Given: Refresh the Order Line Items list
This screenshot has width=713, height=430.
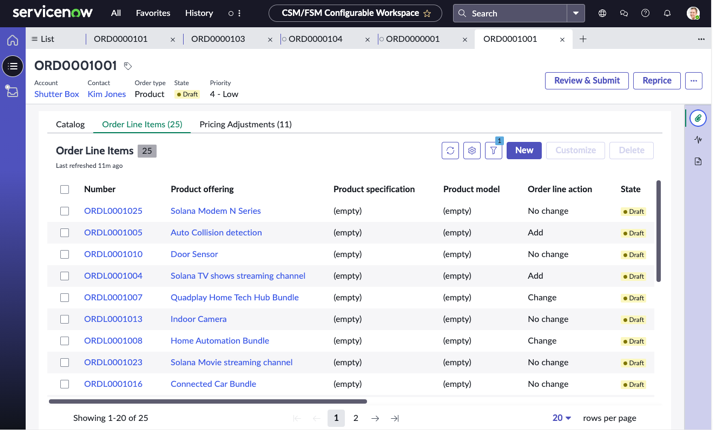Looking at the screenshot, I should pos(450,150).
